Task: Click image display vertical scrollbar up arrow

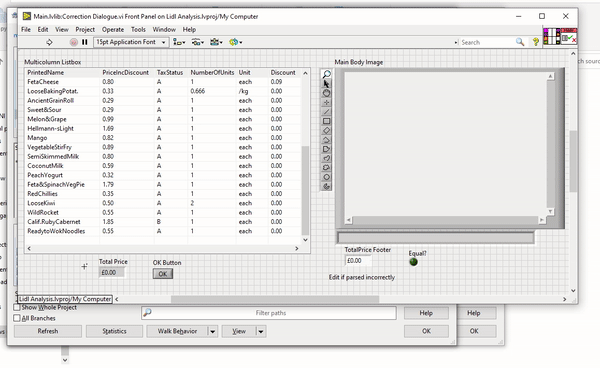Action: pos(550,76)
